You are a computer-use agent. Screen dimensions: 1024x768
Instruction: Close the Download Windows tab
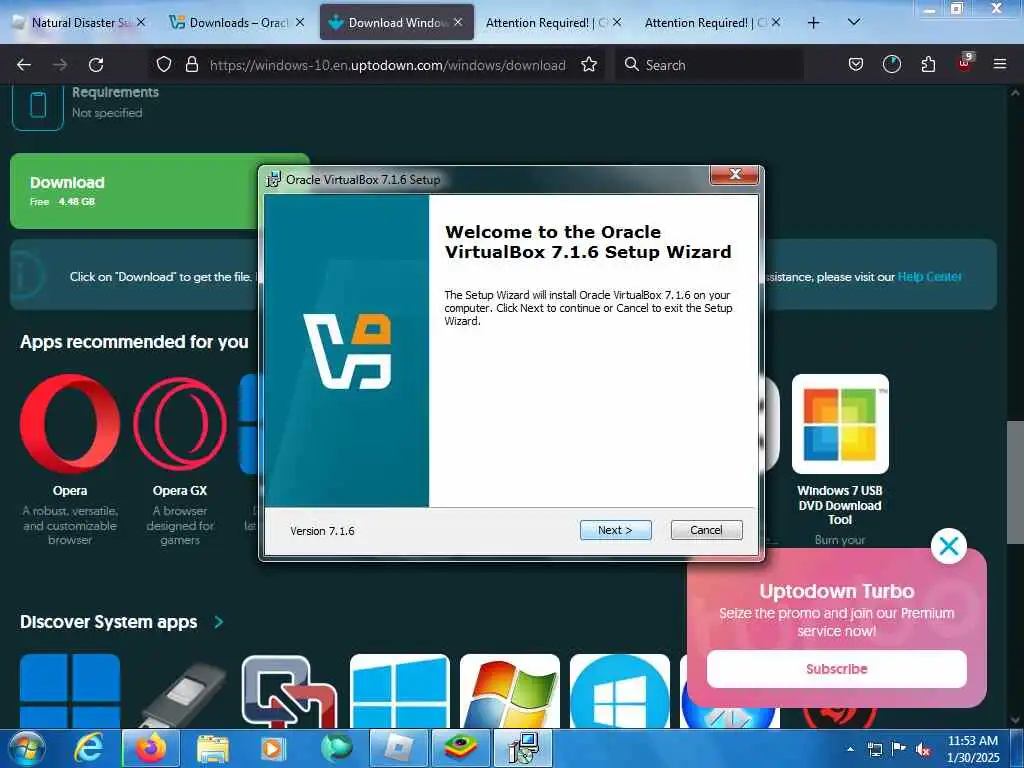pos(458,22)
